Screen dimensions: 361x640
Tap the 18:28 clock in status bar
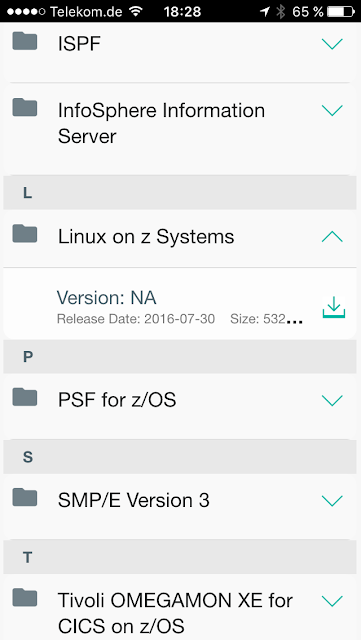coord(183,11)
